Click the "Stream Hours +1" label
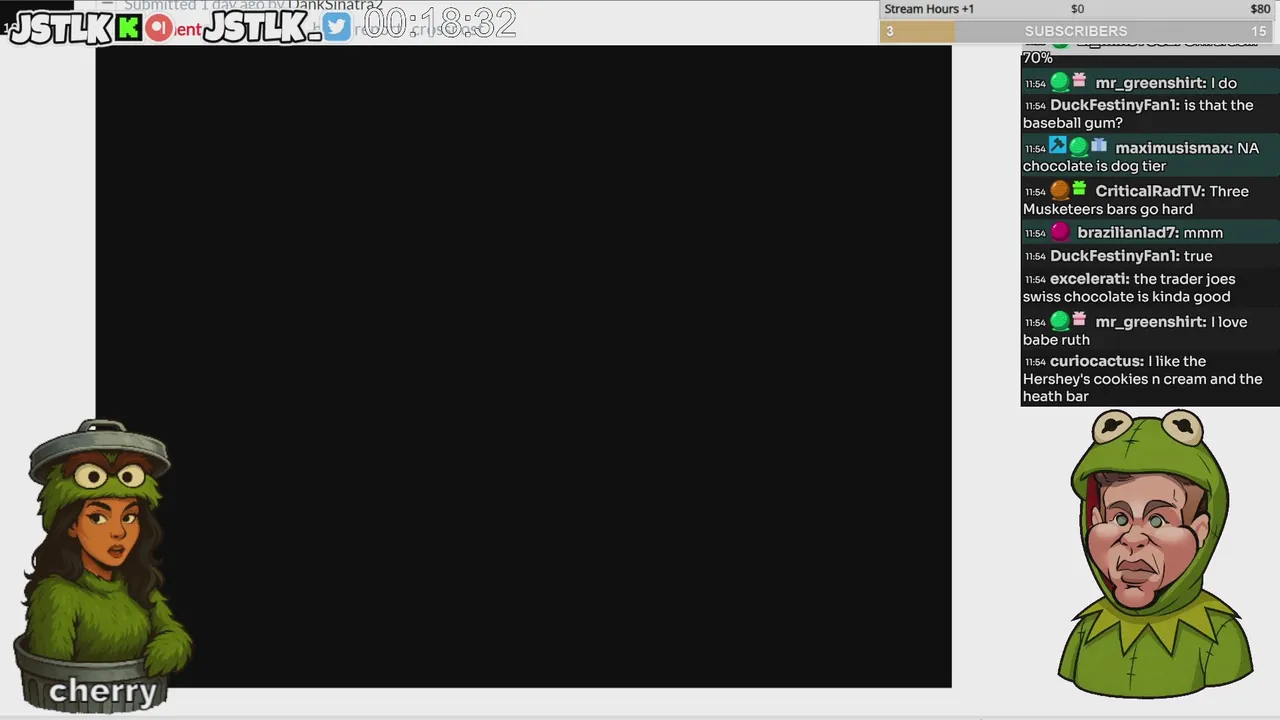1280x720 pixels. [x=929, y=9]
